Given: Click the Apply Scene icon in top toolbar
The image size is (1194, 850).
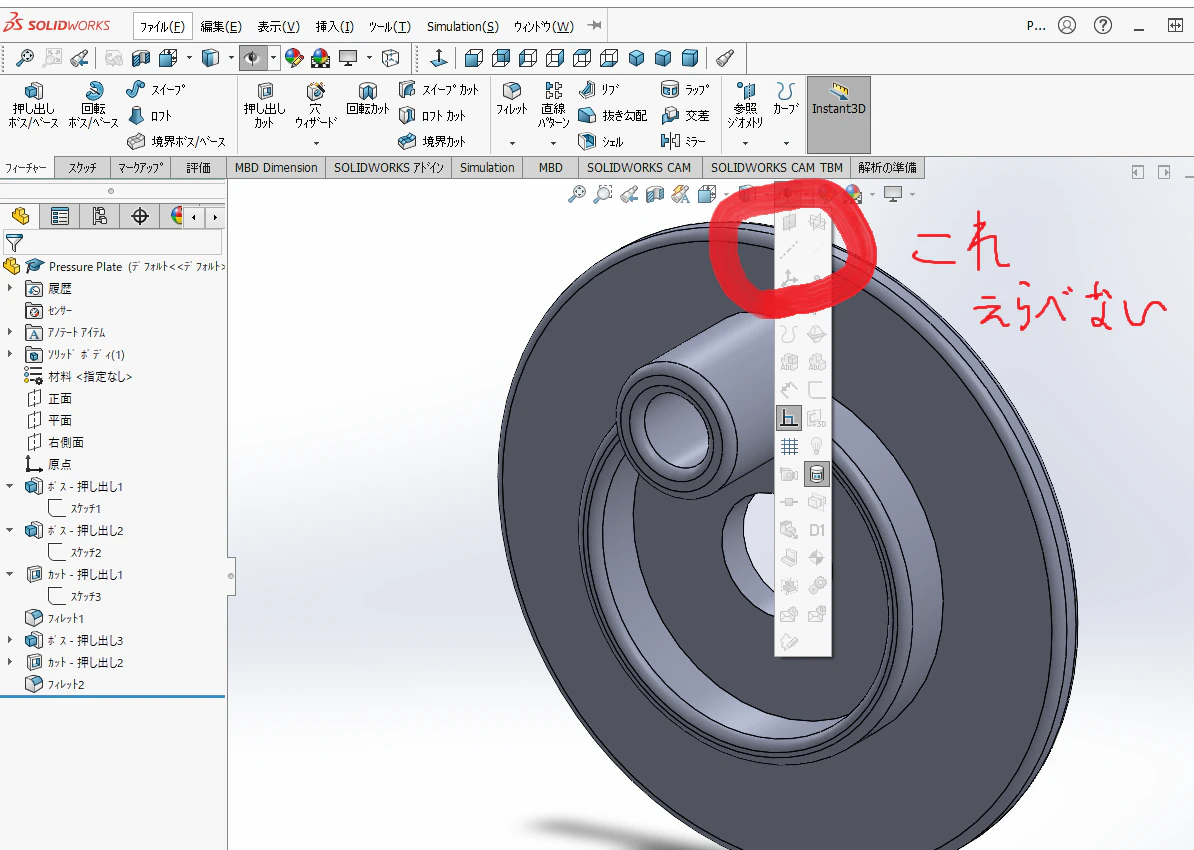Looking at the screenshot, I should tap(321, 58).
